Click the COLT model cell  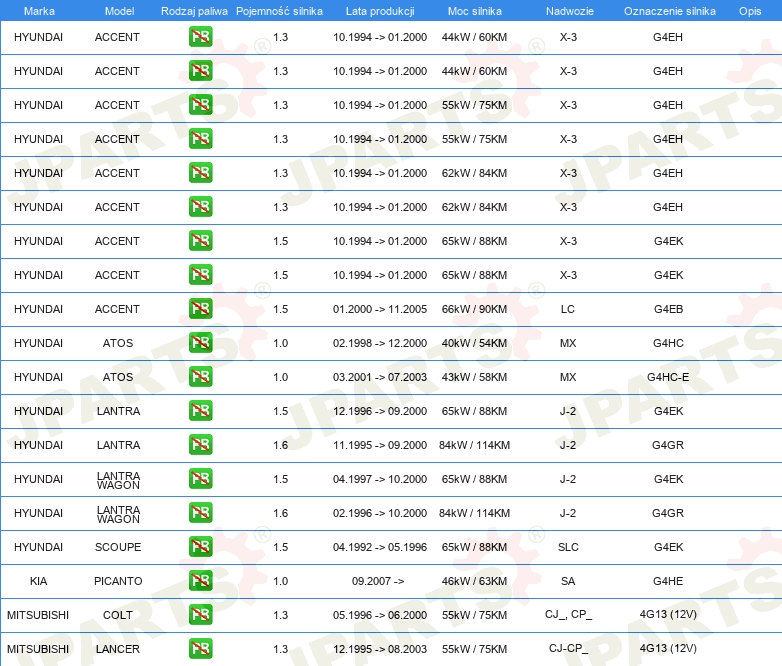point(118,615)
